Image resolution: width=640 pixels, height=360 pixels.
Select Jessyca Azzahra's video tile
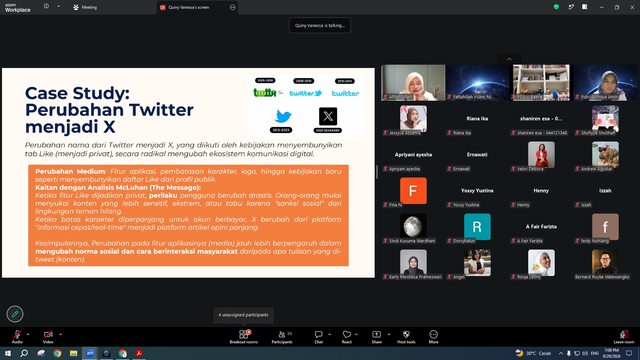pyautogui.click(x=413, y=120)
